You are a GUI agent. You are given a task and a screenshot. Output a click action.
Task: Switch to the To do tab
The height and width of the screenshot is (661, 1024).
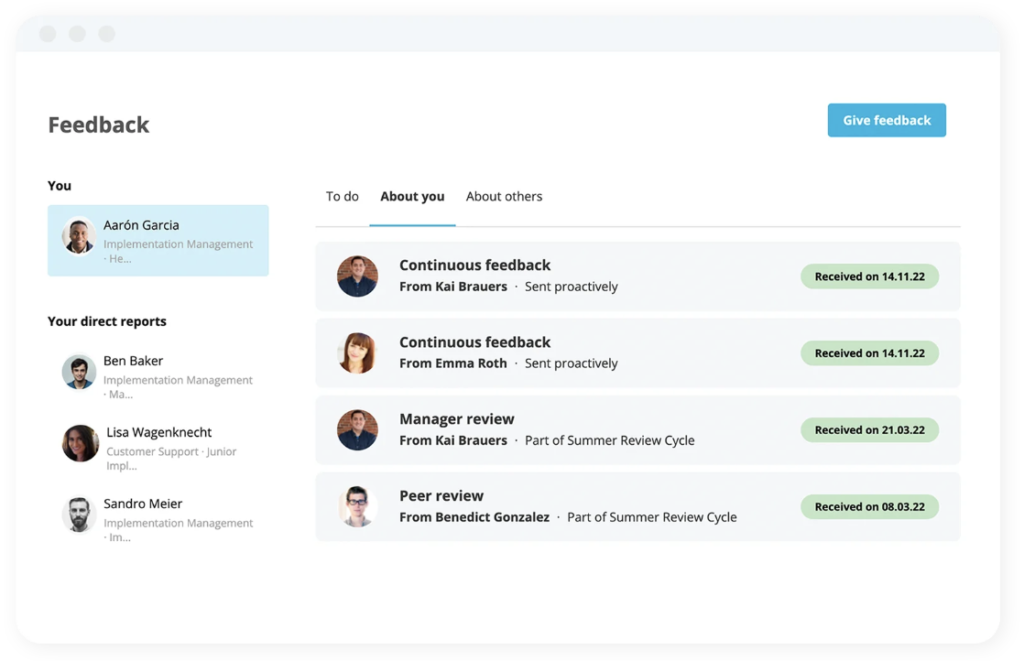pyautogui.click(x=342, y=196)
